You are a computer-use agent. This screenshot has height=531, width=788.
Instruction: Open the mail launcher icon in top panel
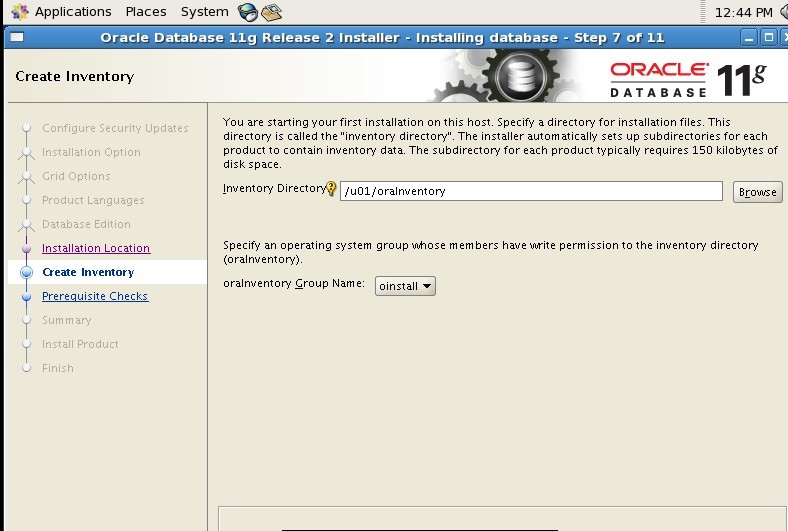(x=272, y=12)
